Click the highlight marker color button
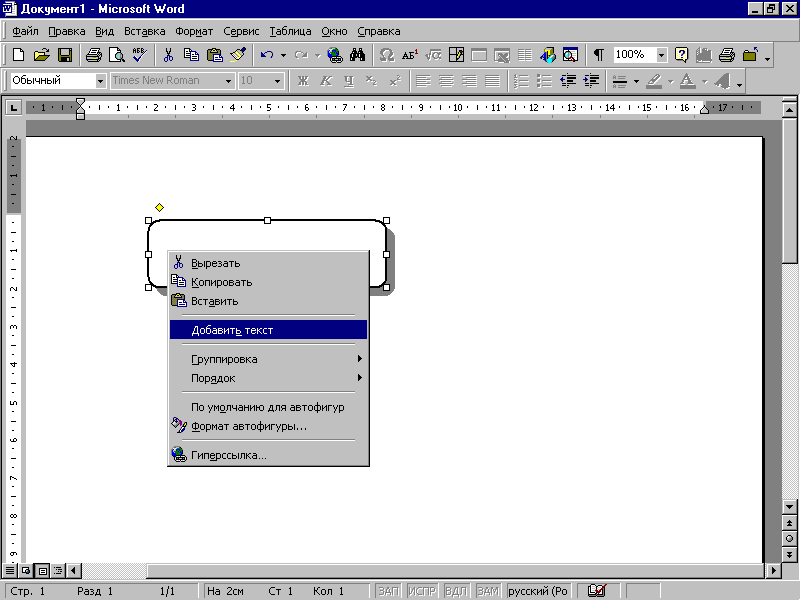Viewport: 800px width, 600px height. click(654, 81)
